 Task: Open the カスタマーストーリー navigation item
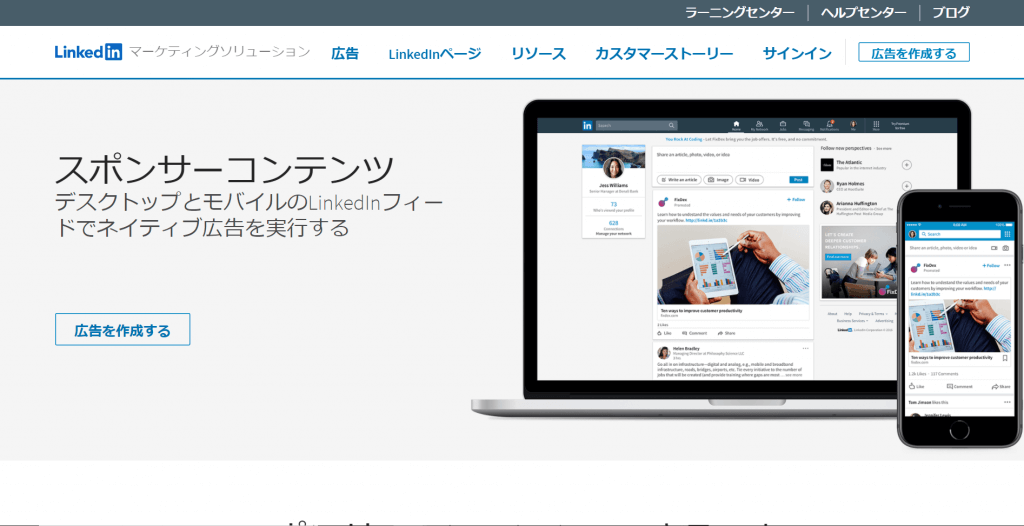[664, 54]
